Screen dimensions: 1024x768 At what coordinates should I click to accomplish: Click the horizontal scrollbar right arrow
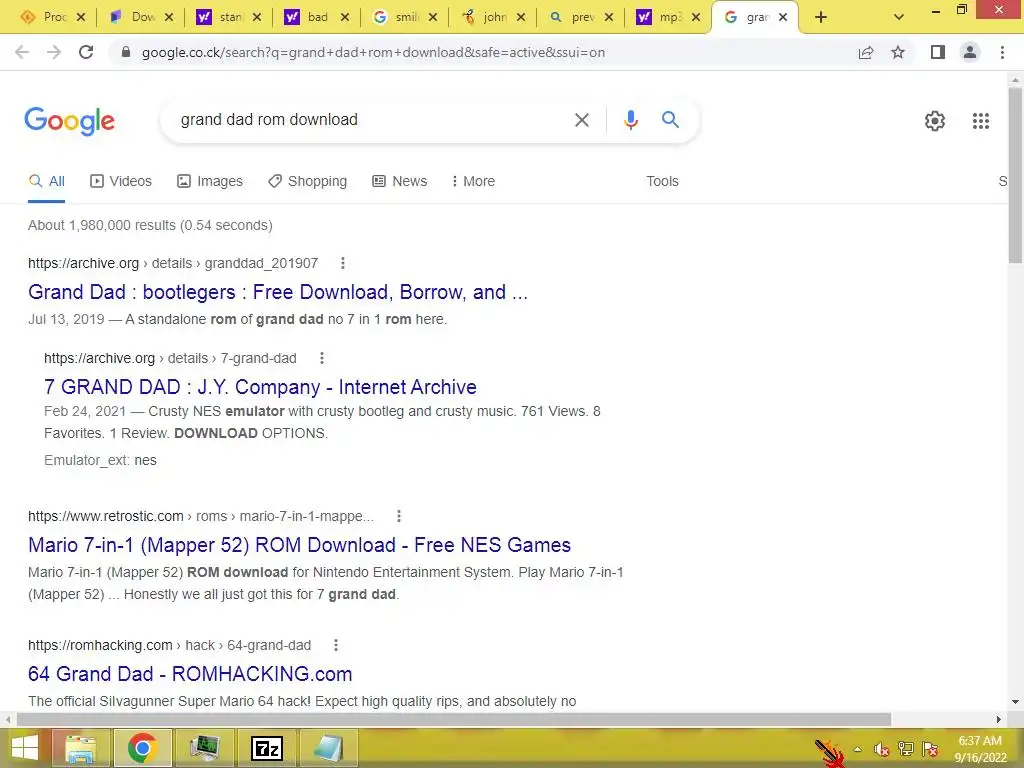click(x=999, y=720)
